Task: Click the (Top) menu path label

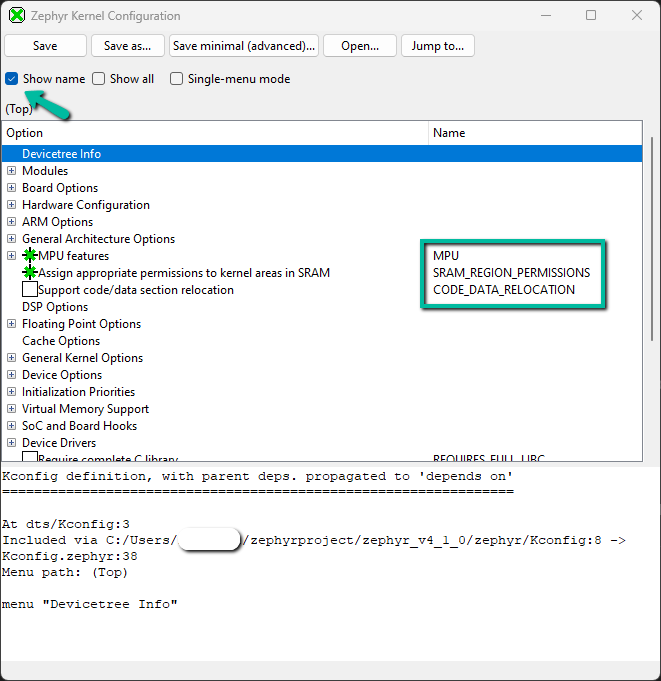Action: (x=19, y=109)
